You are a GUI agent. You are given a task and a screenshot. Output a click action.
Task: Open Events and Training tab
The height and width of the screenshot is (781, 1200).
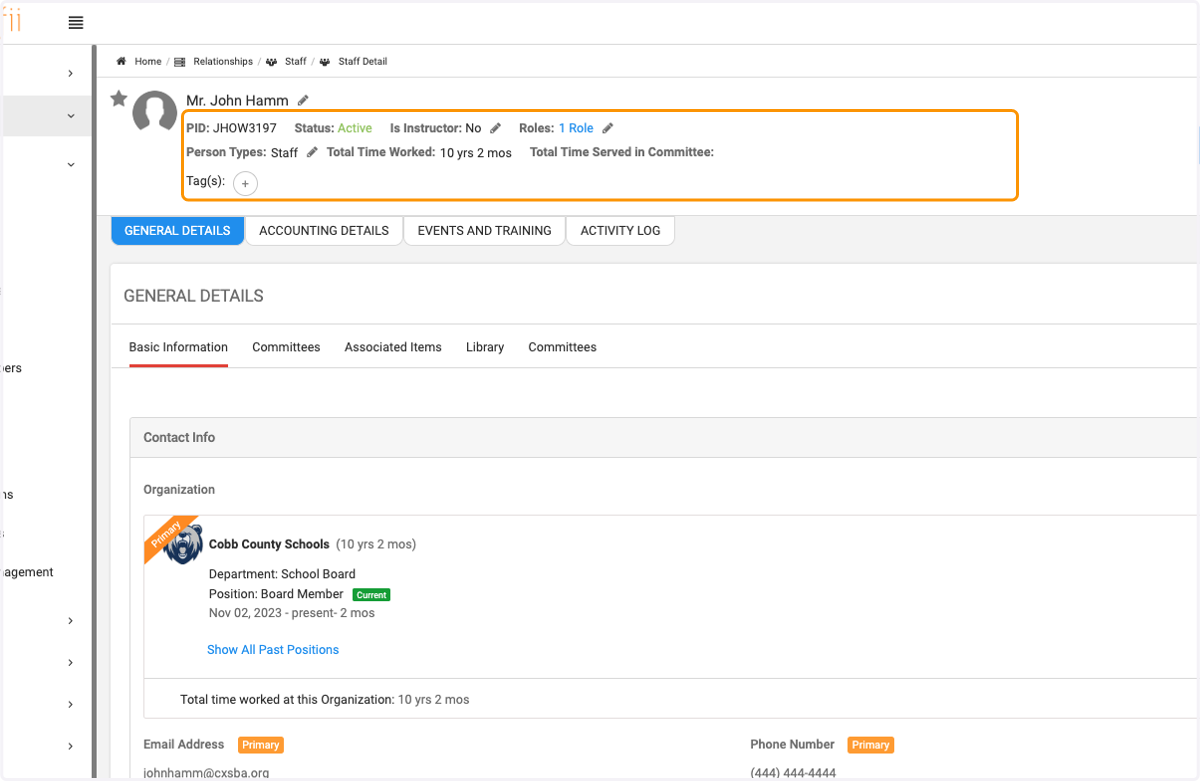pyautogui.click(x=484, y=230)
